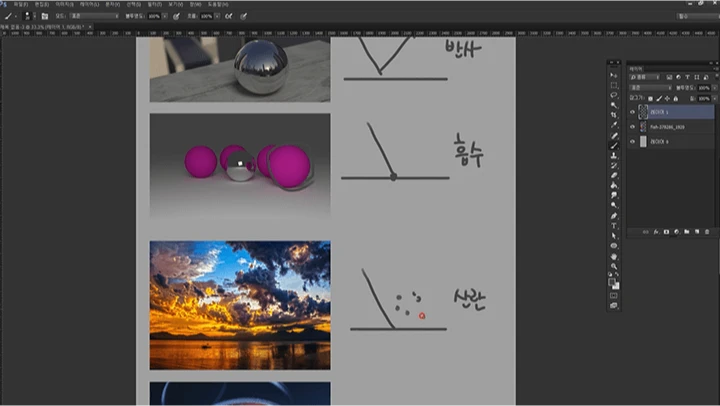Select the Smudge/Blur tool

(x=614, y=196)
